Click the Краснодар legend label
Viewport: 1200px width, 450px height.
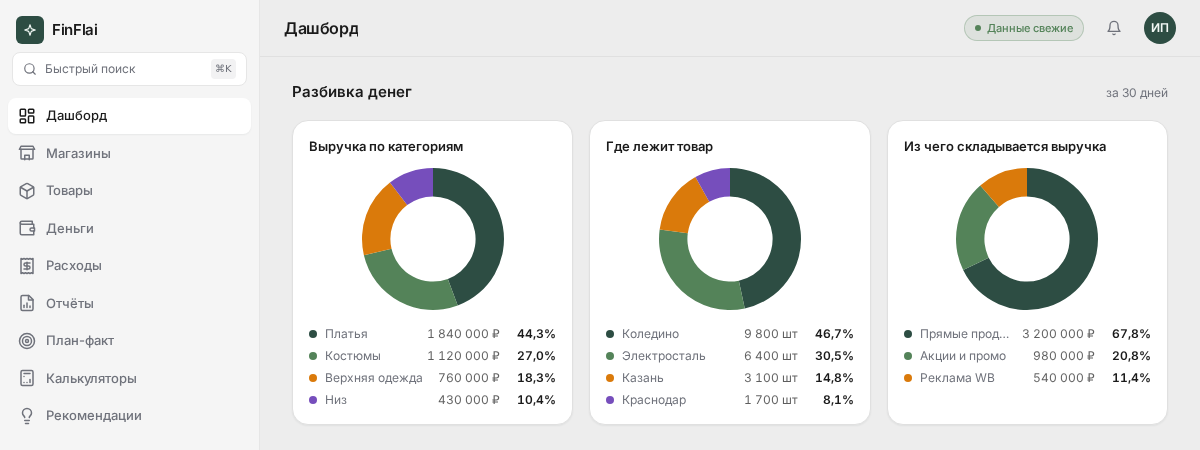click(x=656, y=400)
